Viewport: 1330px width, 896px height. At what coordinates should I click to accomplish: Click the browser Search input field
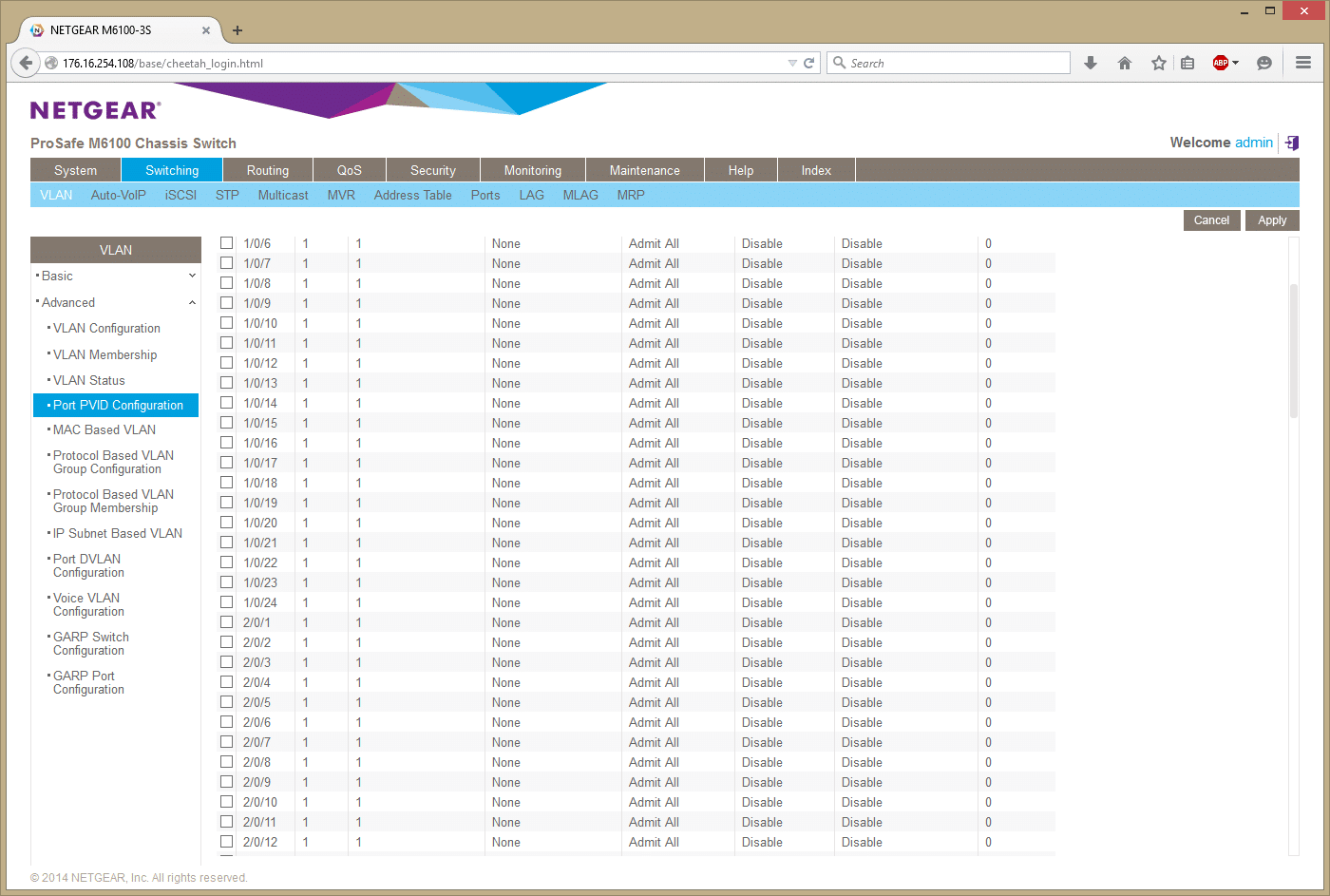pyautogui.click(x=948, y=63)
